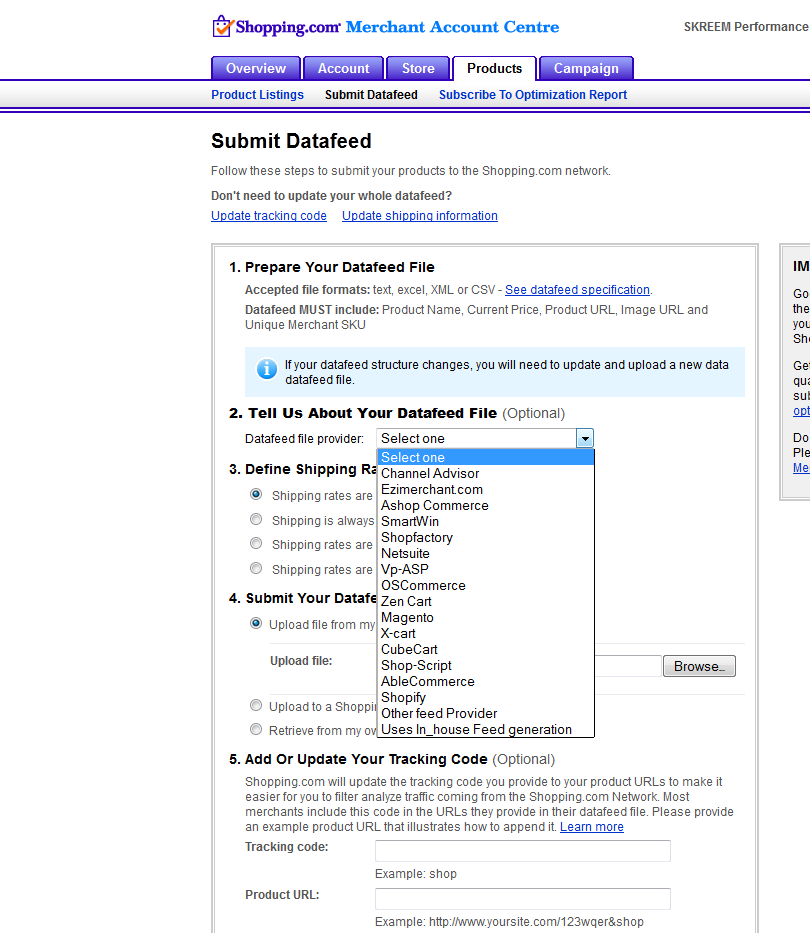
Task: Click Learn more link
Action: click(x=592, y=827)
